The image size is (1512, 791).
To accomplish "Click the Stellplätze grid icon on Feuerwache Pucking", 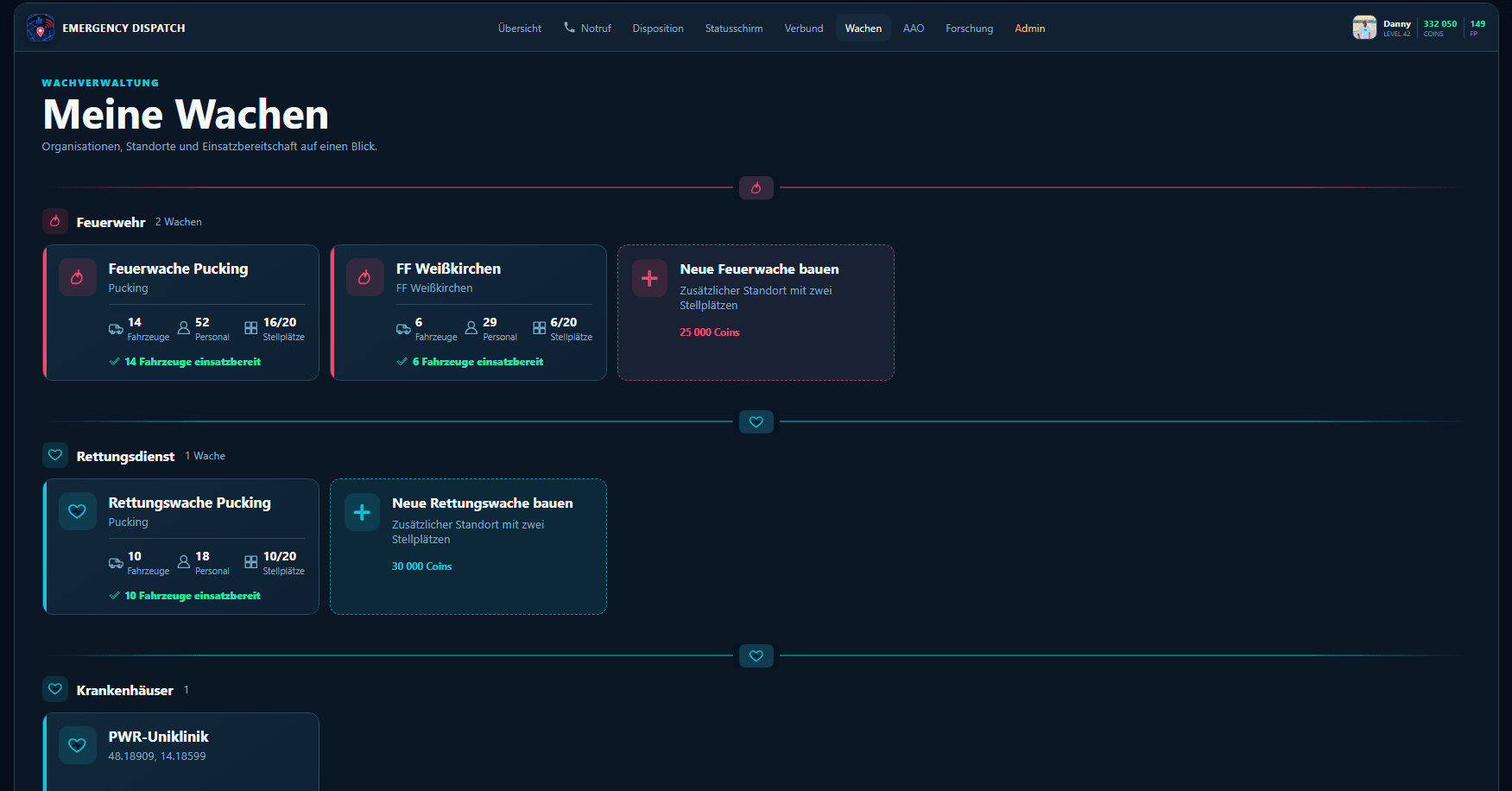I will (x=251, y=328).
